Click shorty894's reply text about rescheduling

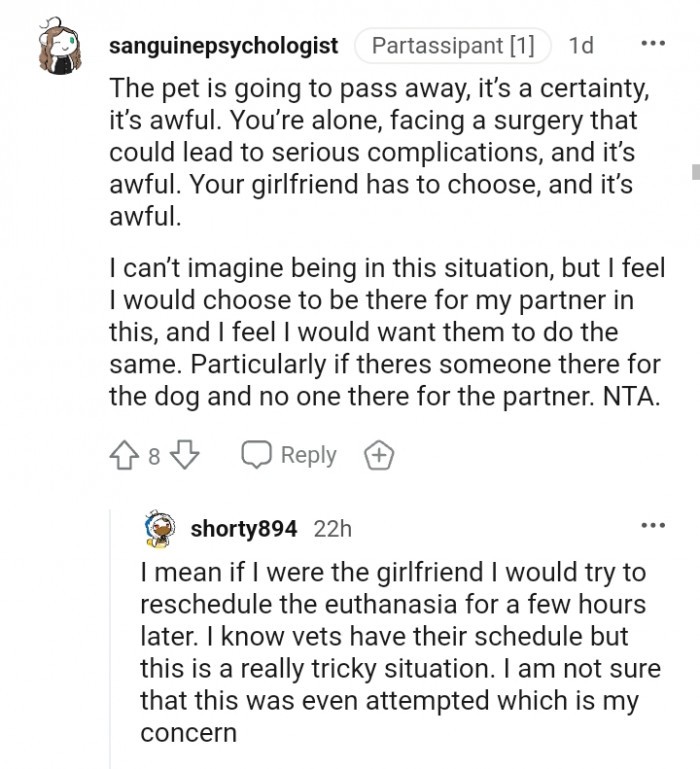coord(400,653)
